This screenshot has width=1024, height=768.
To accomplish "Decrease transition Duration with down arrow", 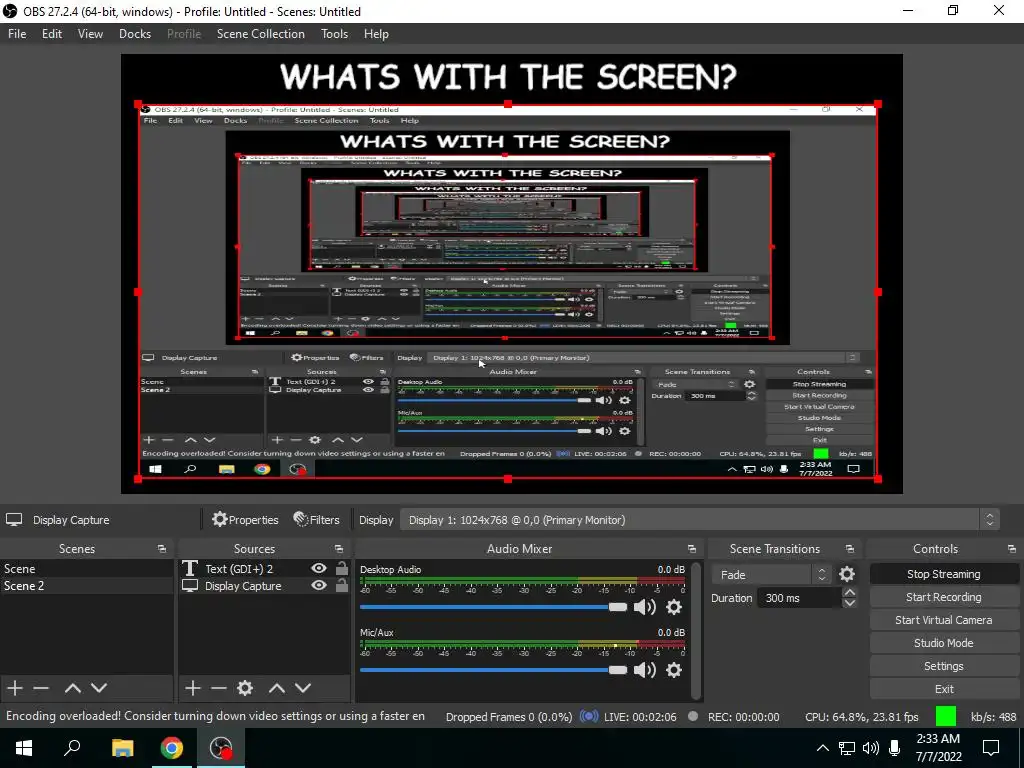I will click(x=850, y=603).
